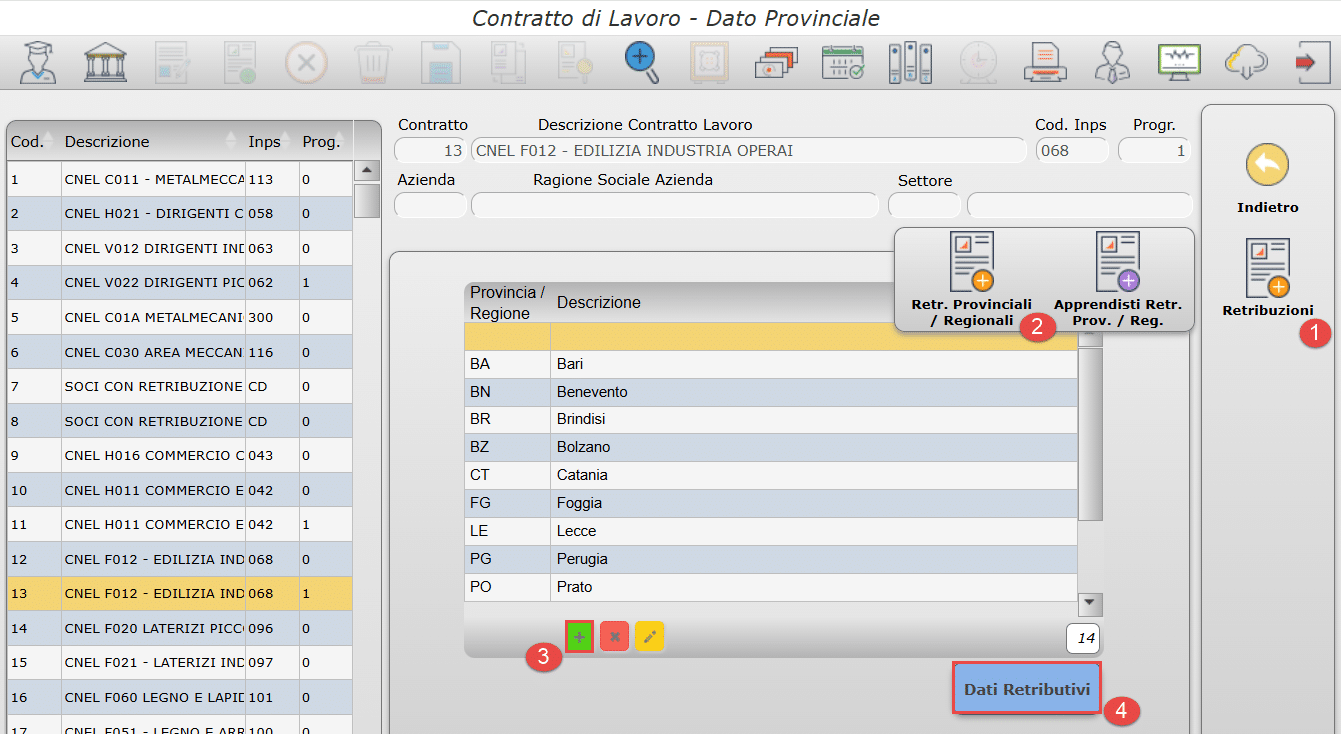The height and width of the screenshot is (734, 1341).
Task: Select the Bolzano province row
Action: pyautogui.click(x=771, y=447)
